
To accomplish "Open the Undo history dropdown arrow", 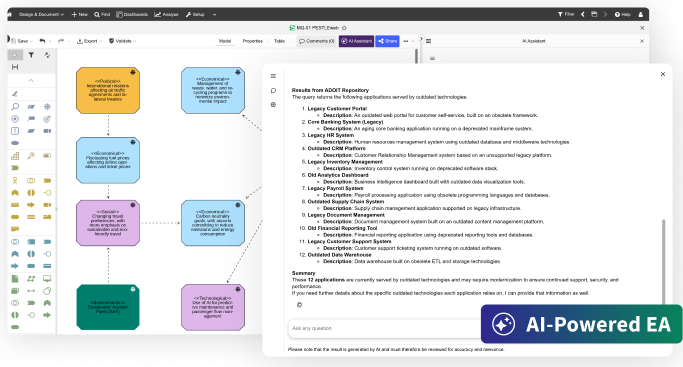I will 50,41.
